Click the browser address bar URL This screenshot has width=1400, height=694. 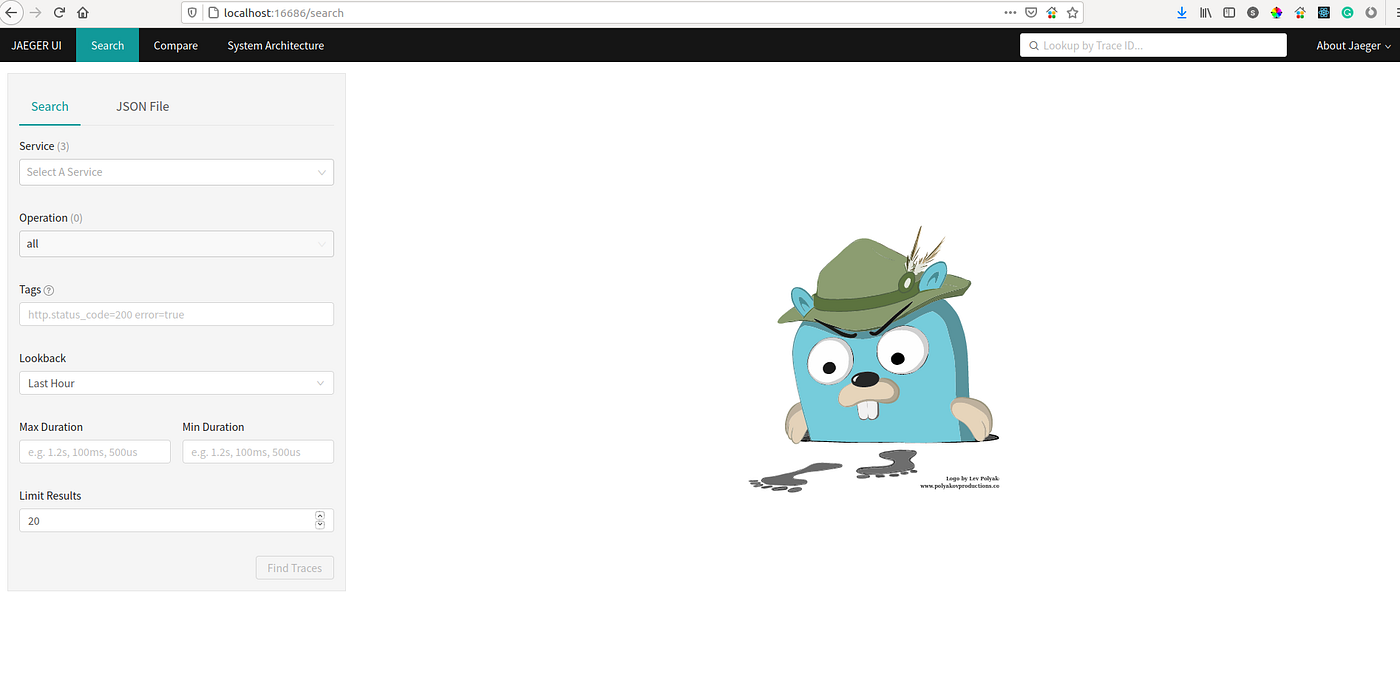tap(284, 13)
